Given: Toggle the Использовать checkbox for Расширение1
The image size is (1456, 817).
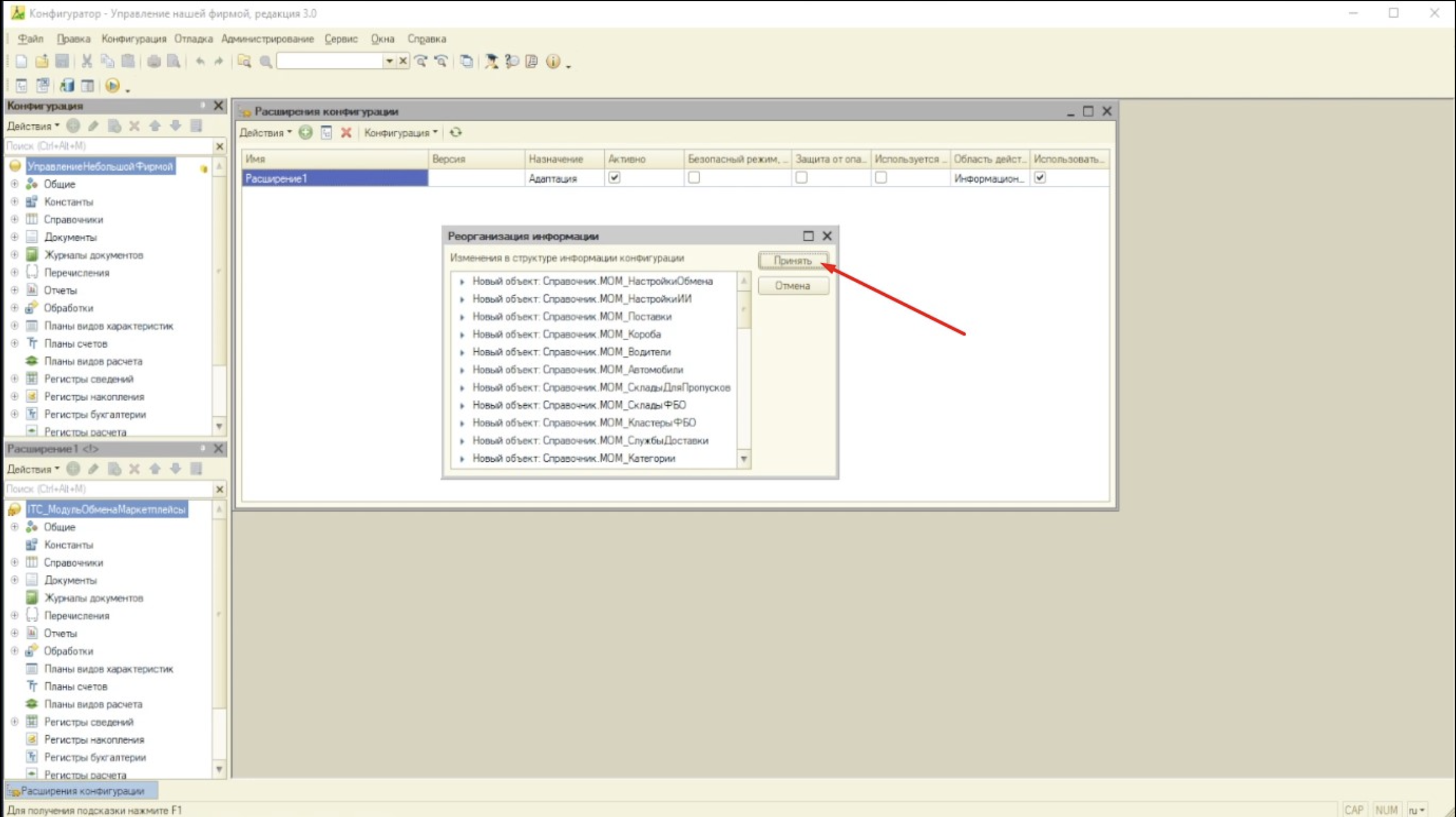Looking at the screenshot, I should pyautogui.click(x=1040, y=177).
